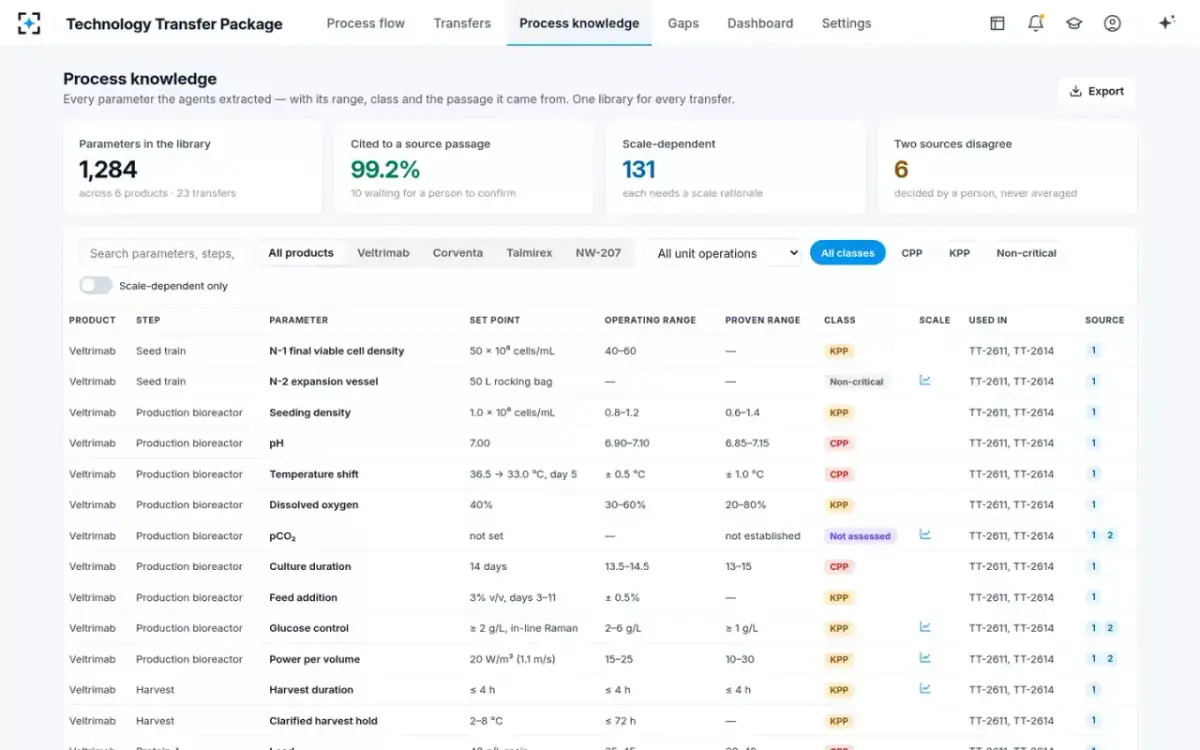The height and width of the screenshot is (750, 1200).
Task: Filter products by Talmirex
Action: pyautogui.click(x=529, y=253)
